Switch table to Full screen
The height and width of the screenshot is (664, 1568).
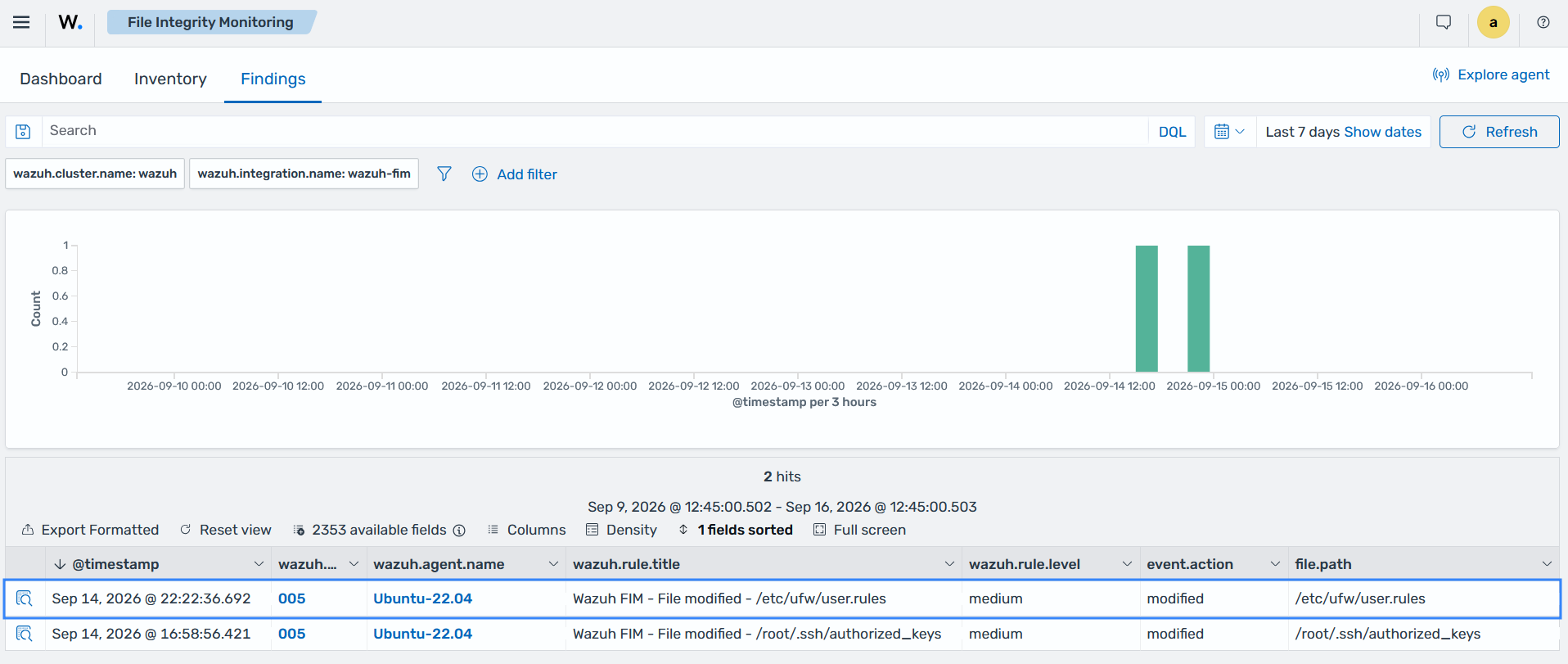click(859, 530)
